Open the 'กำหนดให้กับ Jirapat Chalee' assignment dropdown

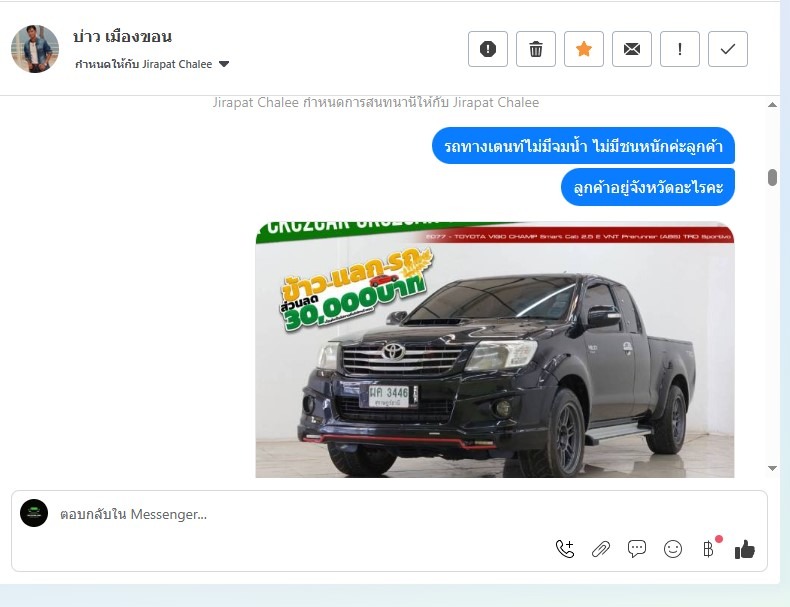[152, 64]
